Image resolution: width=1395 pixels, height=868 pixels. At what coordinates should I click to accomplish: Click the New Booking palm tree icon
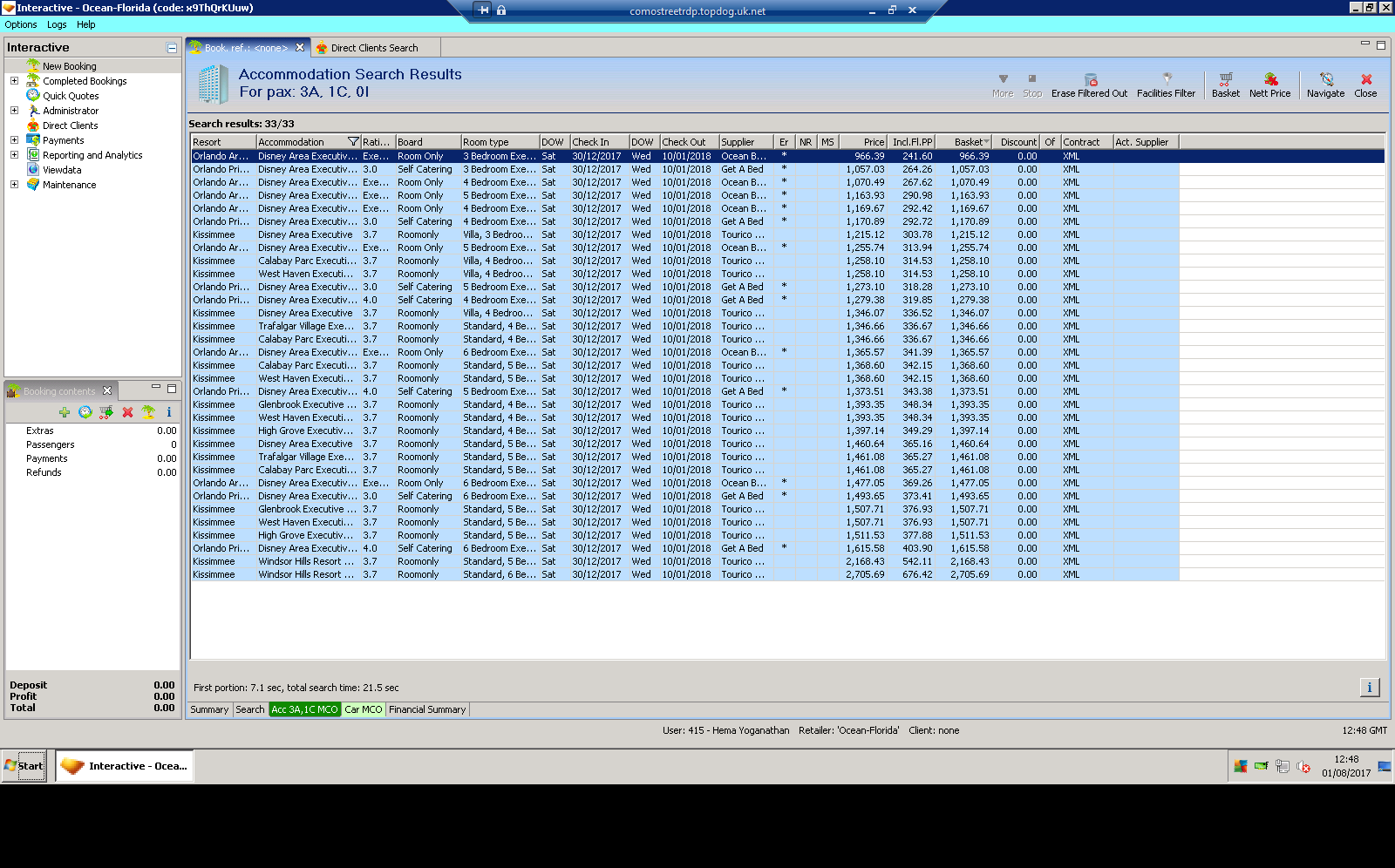coord(33,65)
